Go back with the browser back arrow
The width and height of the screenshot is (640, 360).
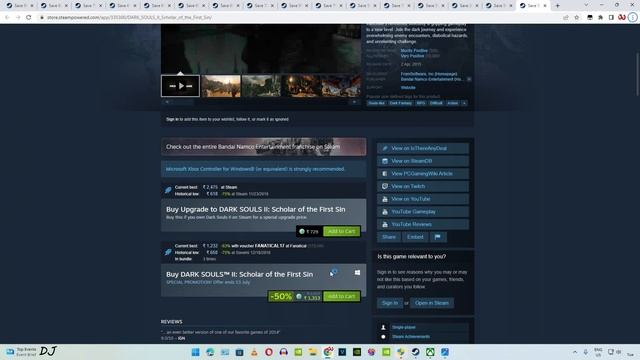[7, 18]
